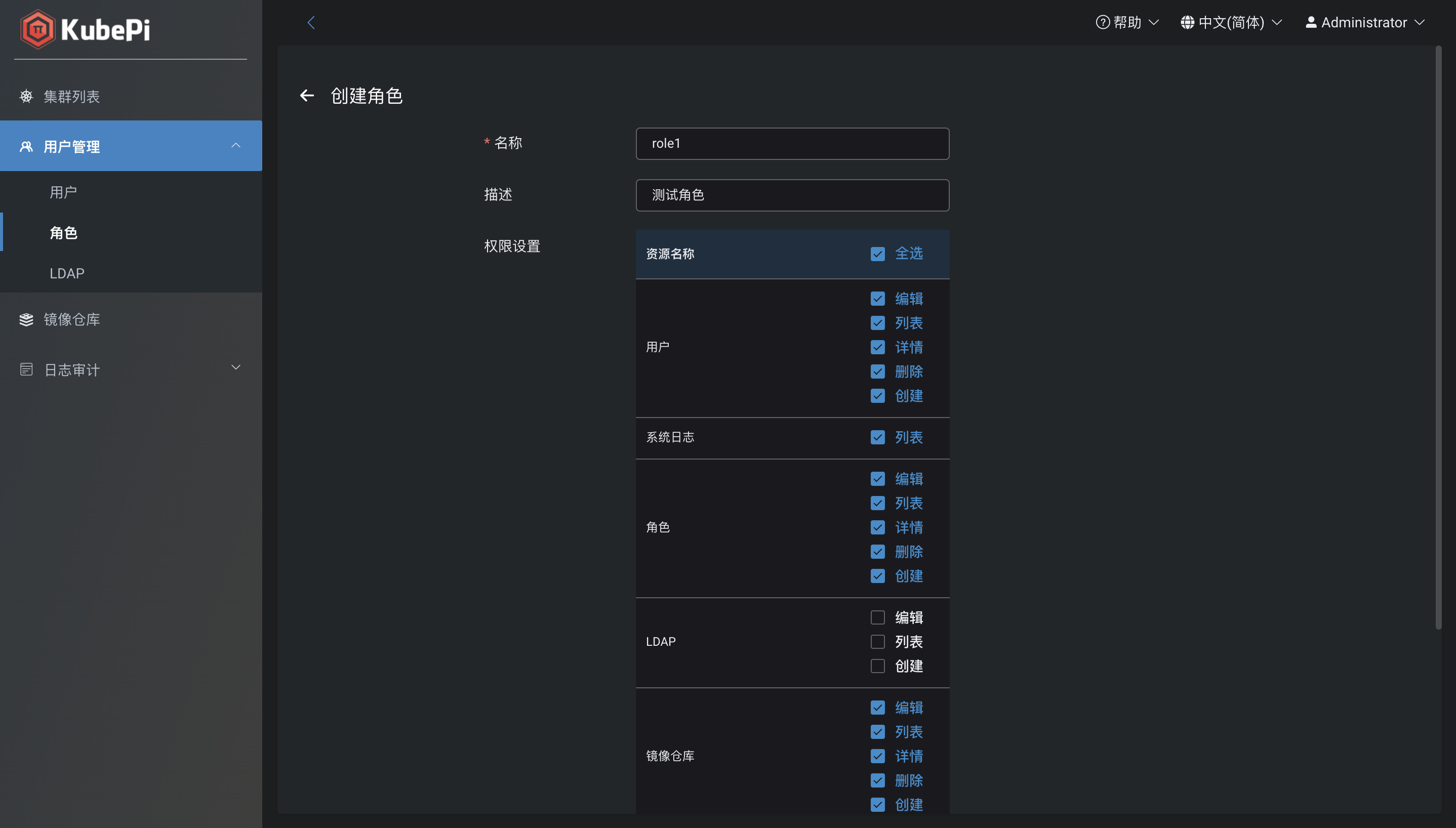Open the Administrator account dropdown
The width and height of the screenshot is (1456, 828).
[1365, 23]
